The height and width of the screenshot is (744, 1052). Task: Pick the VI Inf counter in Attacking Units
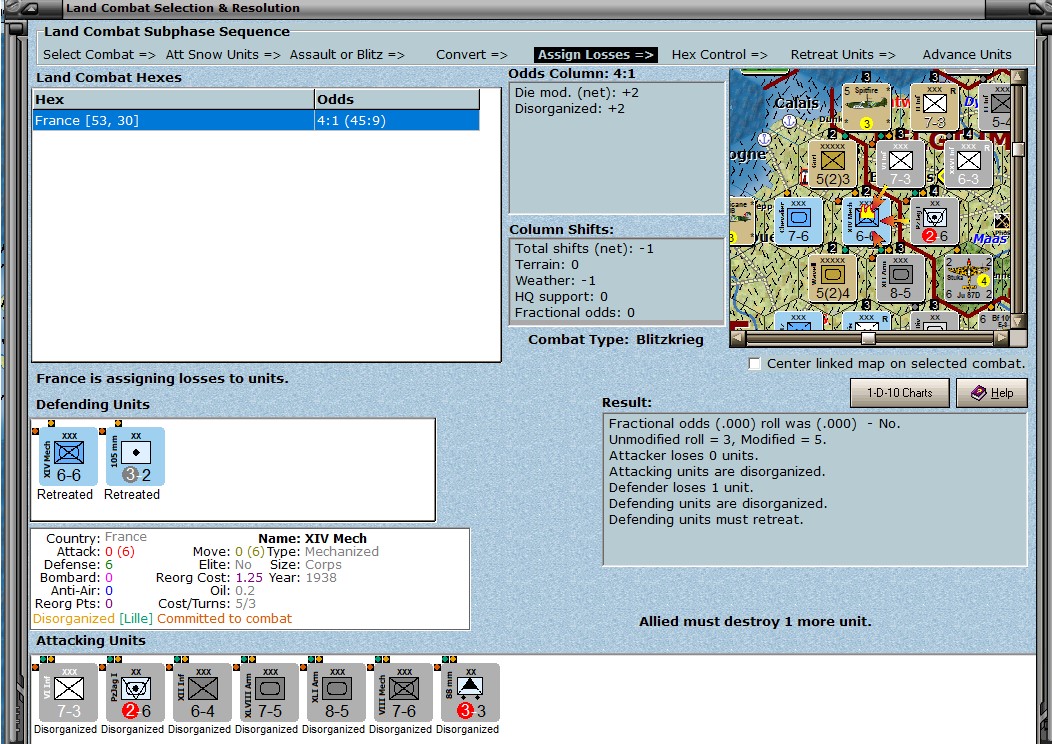[x=68, y=693]
